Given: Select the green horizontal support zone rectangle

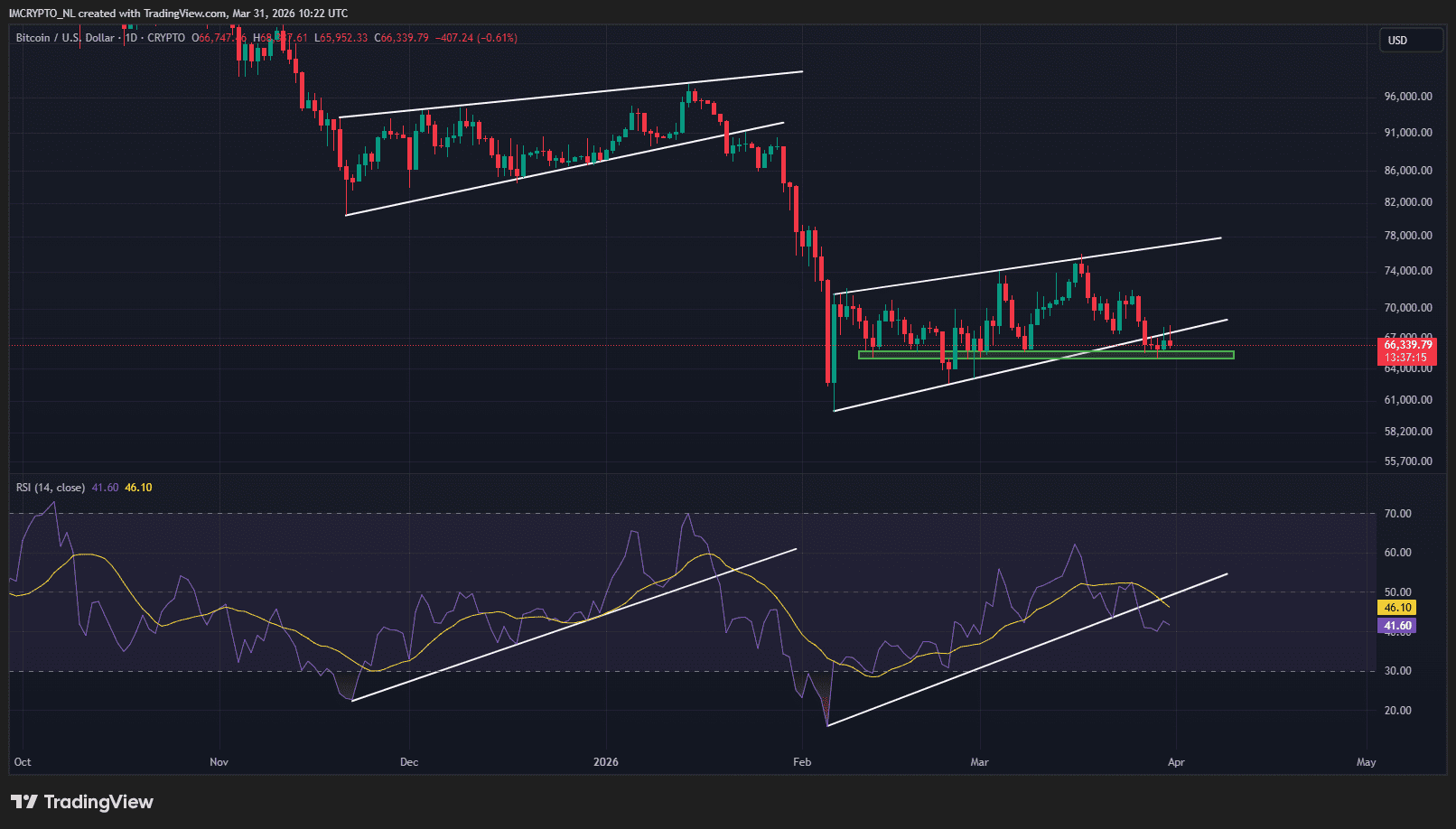Looking at the screenshot, I should point(1045,355).
